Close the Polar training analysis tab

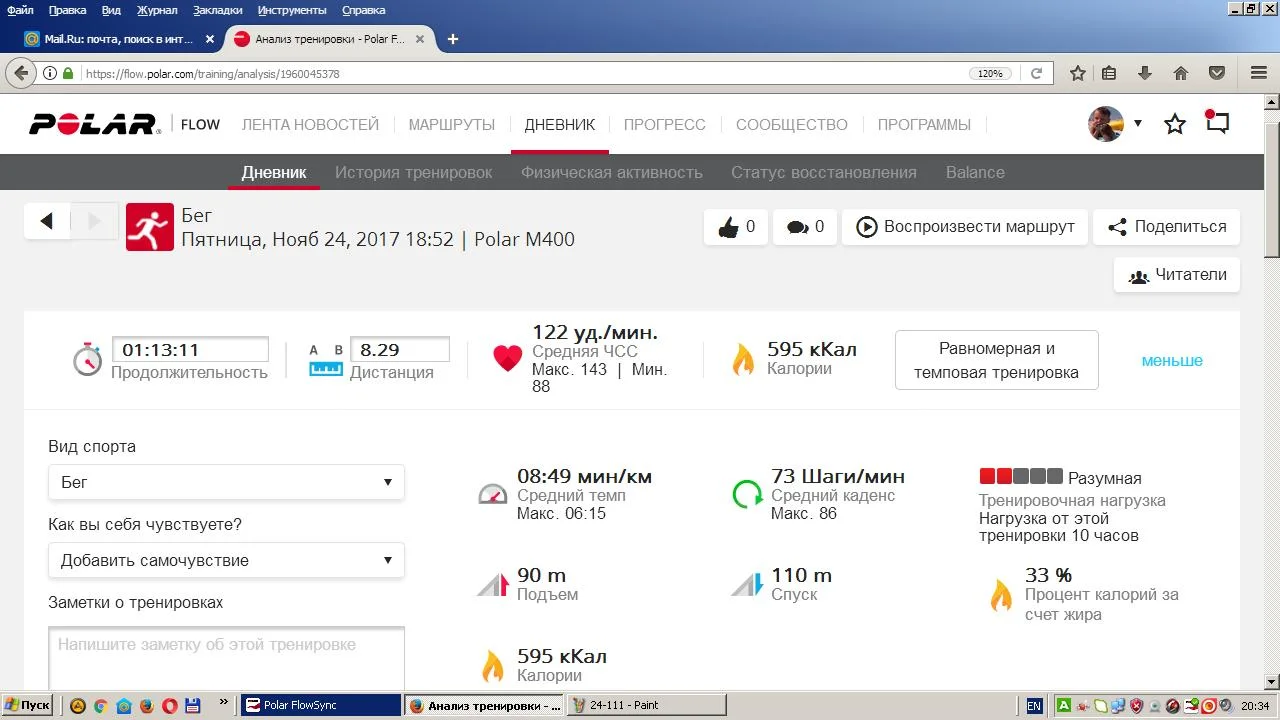pyautogui.click(x=420, y=39)
